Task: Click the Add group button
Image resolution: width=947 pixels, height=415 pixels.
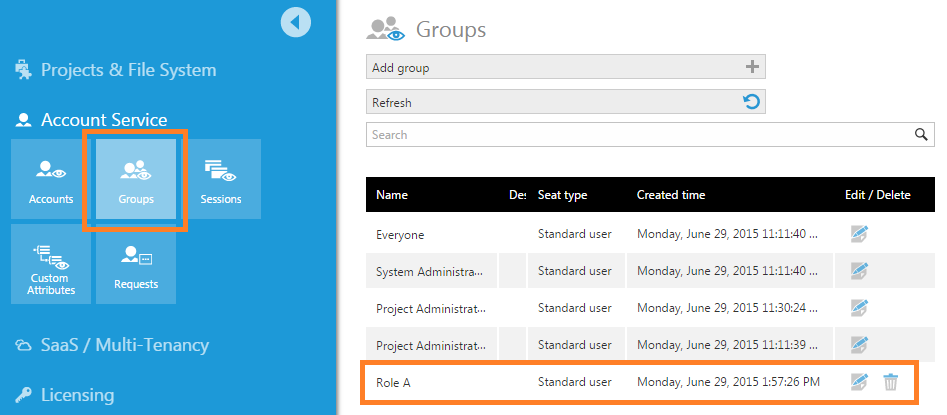Action: click(566, 67)
